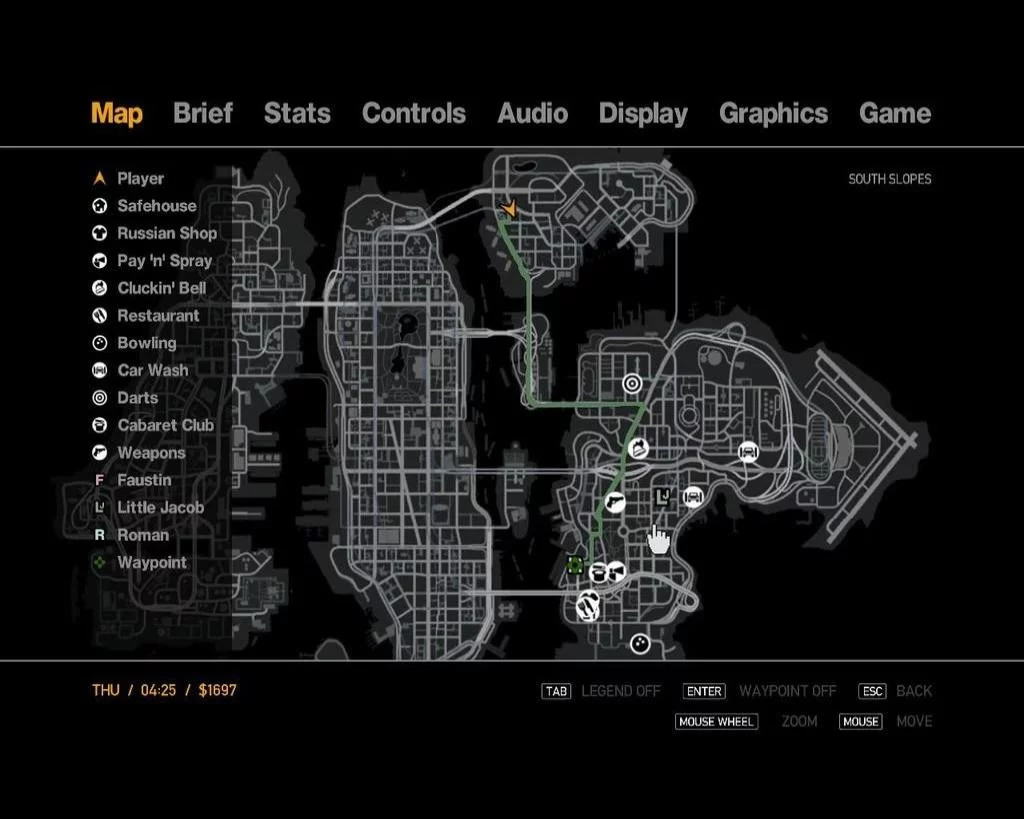Image resolution: width=1024 pixels, height=819 pixels.
Task: Select Weapons in the legend
Action: coord(139,453)
